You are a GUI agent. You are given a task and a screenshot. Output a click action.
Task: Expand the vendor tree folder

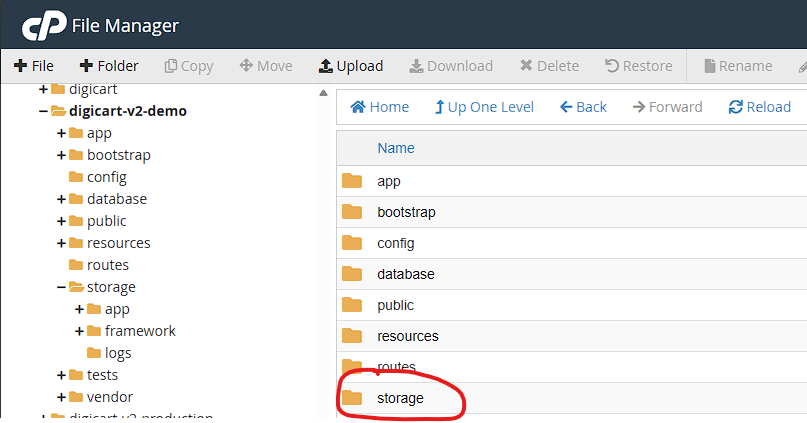(61, 397)
